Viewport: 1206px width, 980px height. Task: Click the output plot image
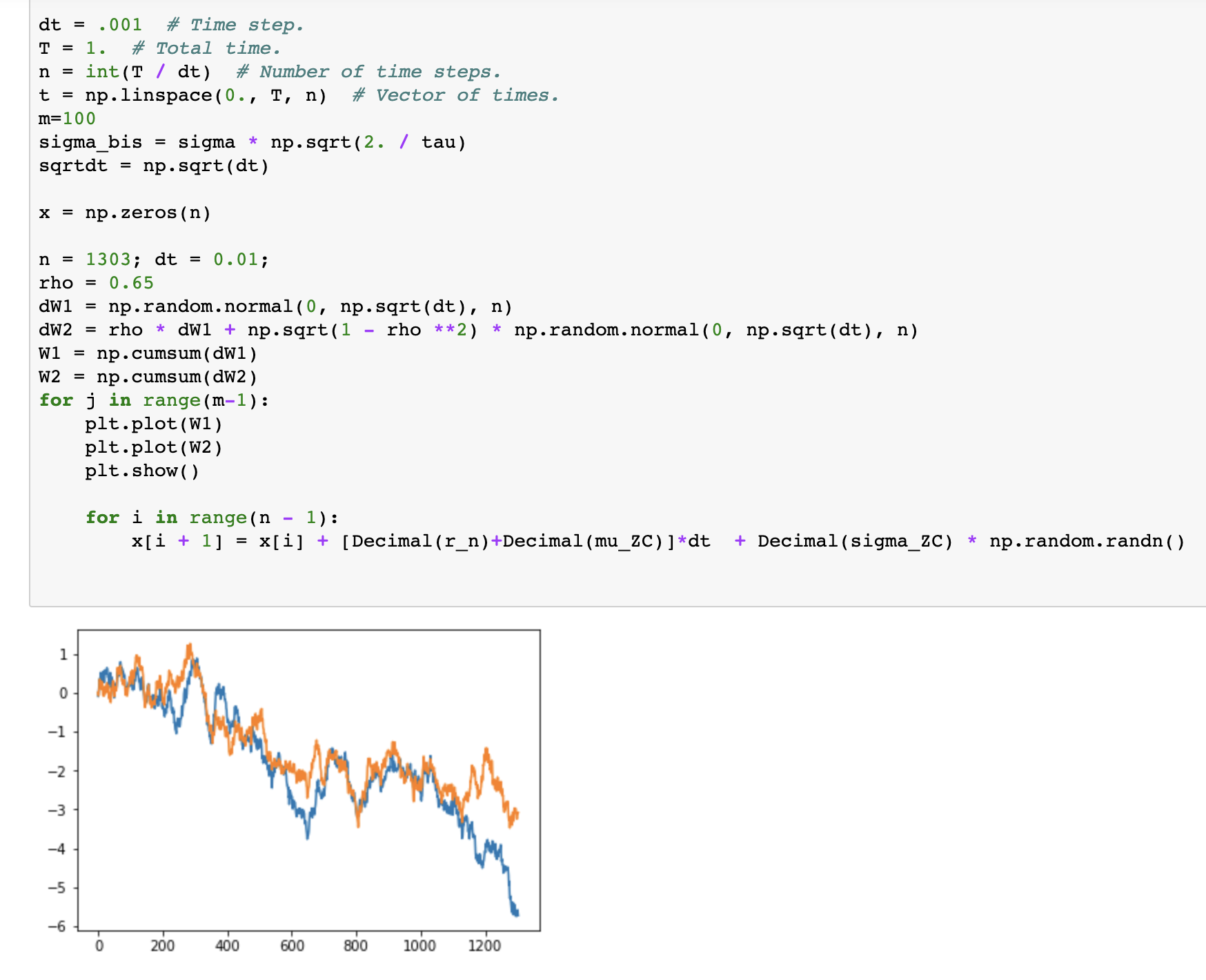(293, 792)
